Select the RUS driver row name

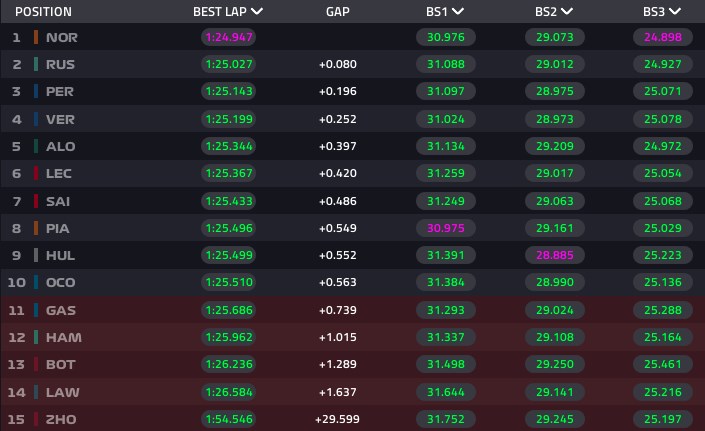coord(60,64)
